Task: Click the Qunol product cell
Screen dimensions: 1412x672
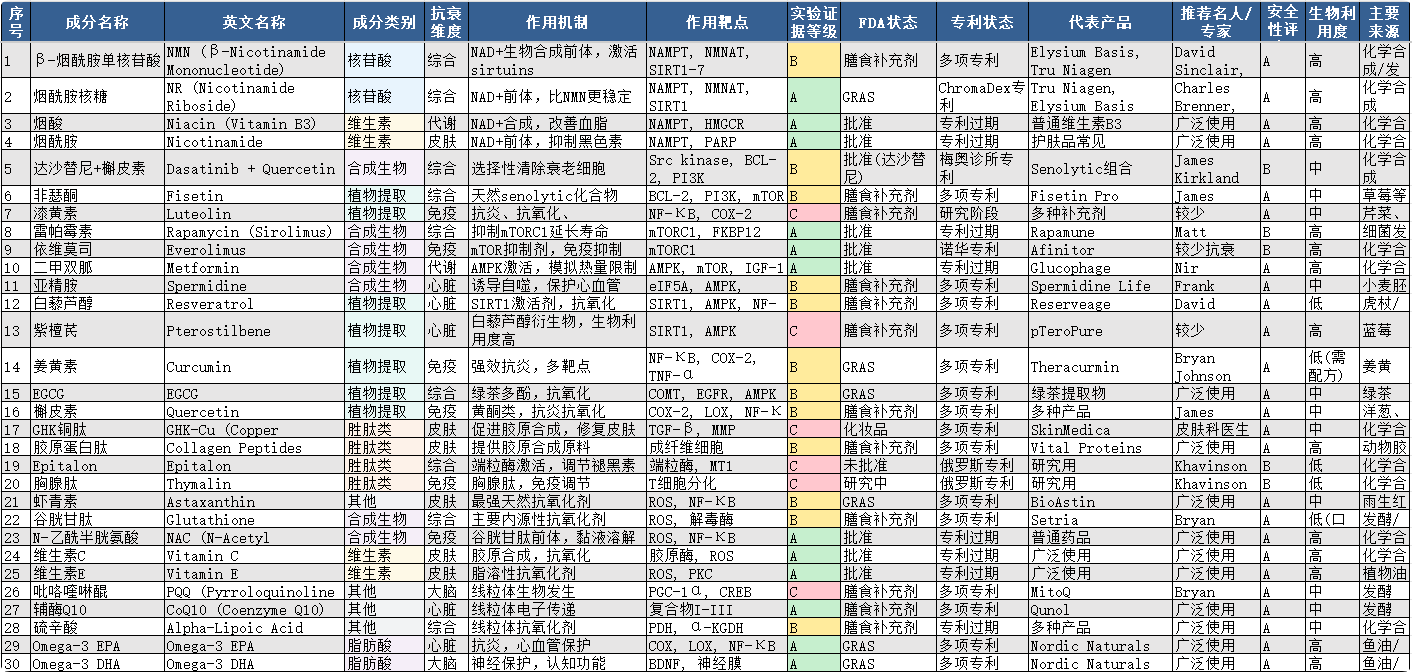Action: [1100, 609]
